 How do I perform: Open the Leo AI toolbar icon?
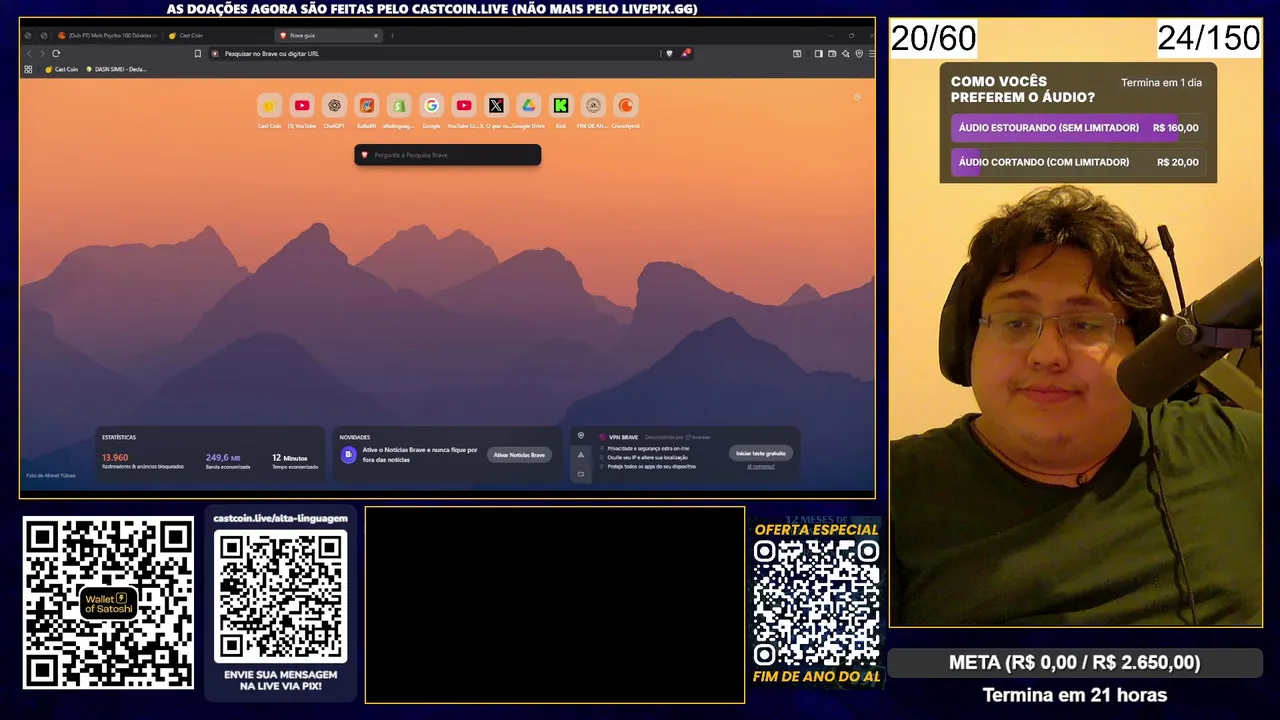(845, 53)
